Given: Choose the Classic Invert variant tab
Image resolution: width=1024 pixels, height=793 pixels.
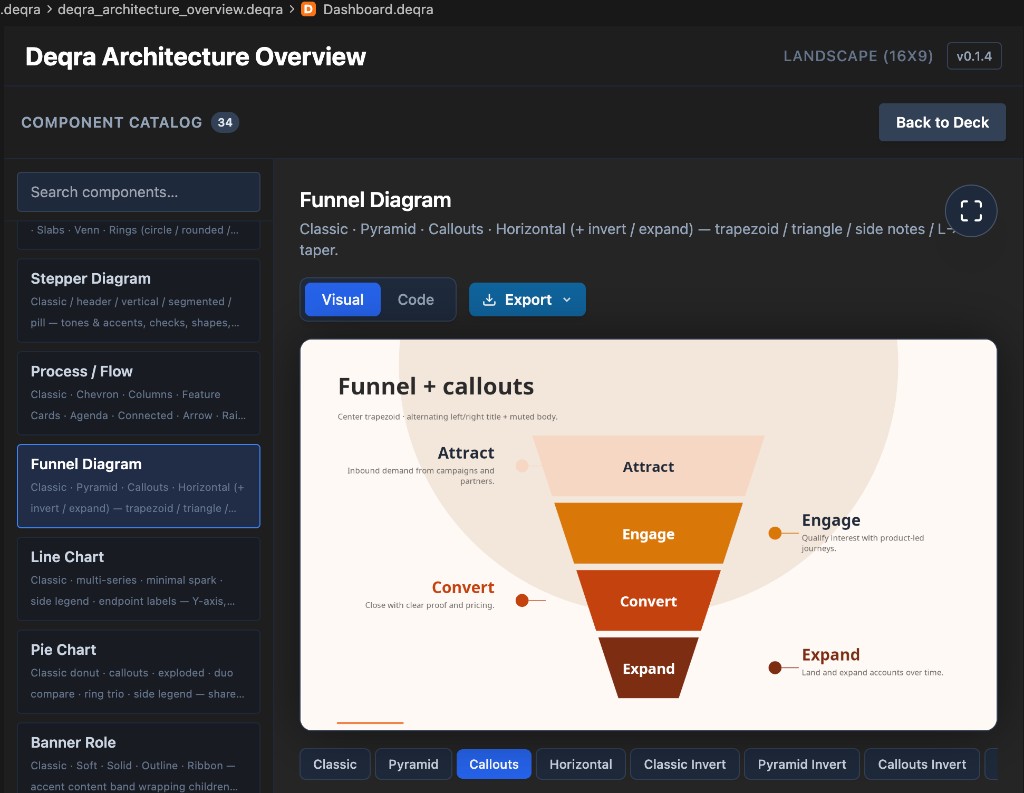Looking at the screenshot, I should 684,764.
